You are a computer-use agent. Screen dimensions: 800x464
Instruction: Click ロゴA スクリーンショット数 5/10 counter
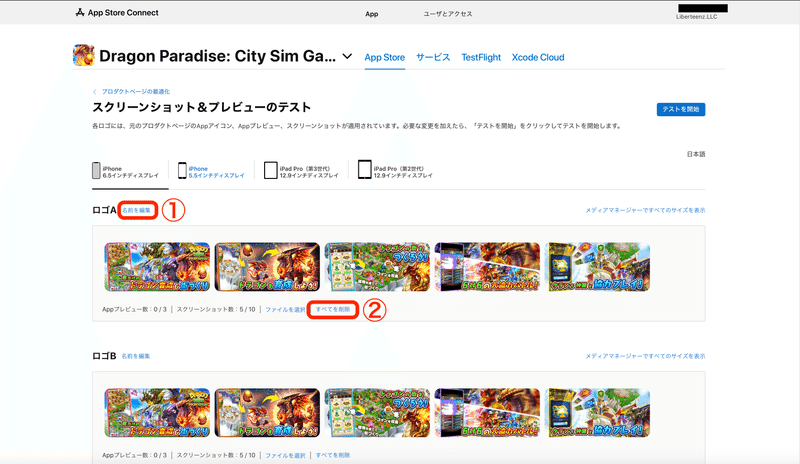pos(216,310)
